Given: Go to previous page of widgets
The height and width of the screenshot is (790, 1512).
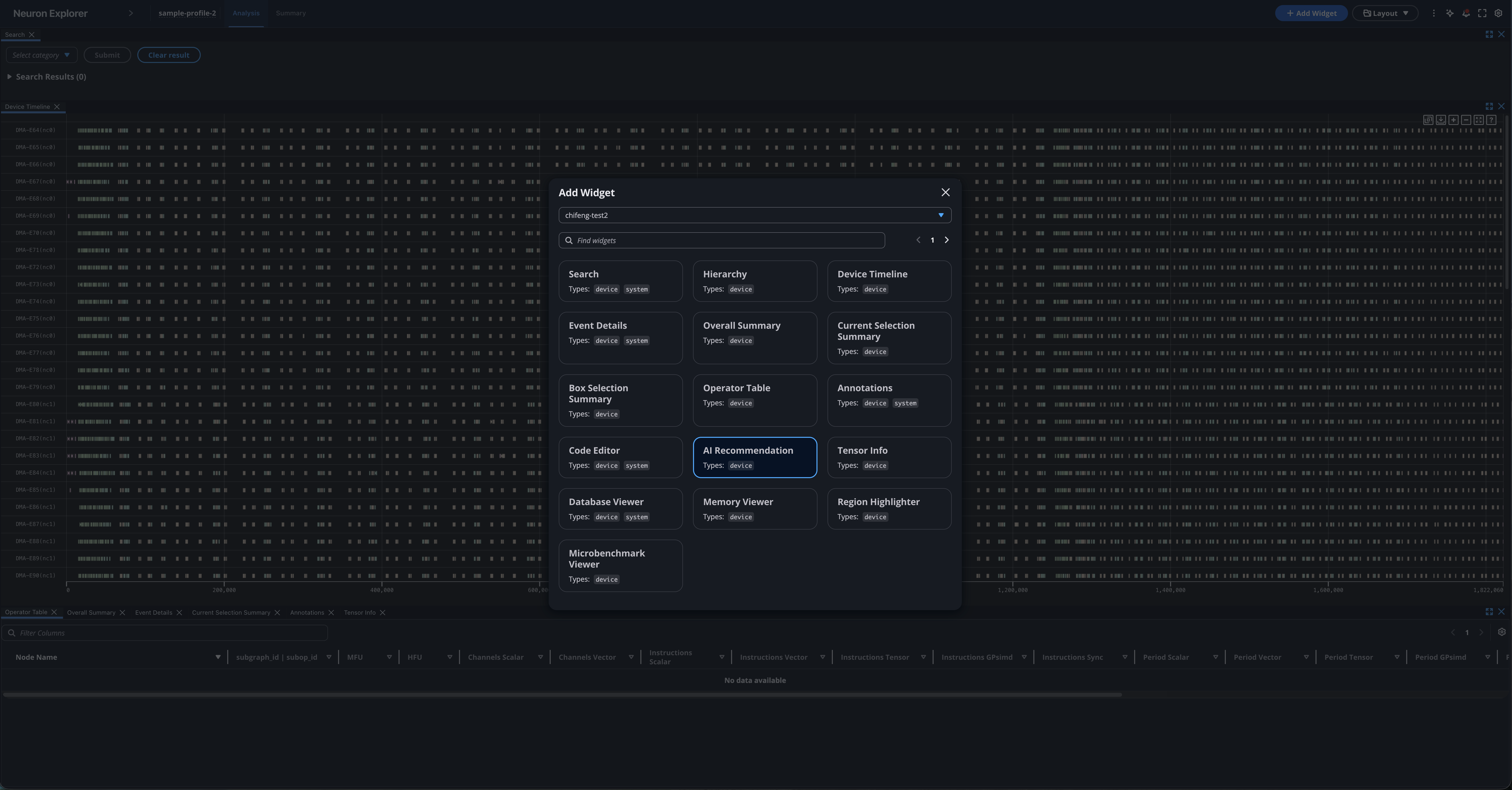Looking at the screenshot, I should (x=918, y=240).
